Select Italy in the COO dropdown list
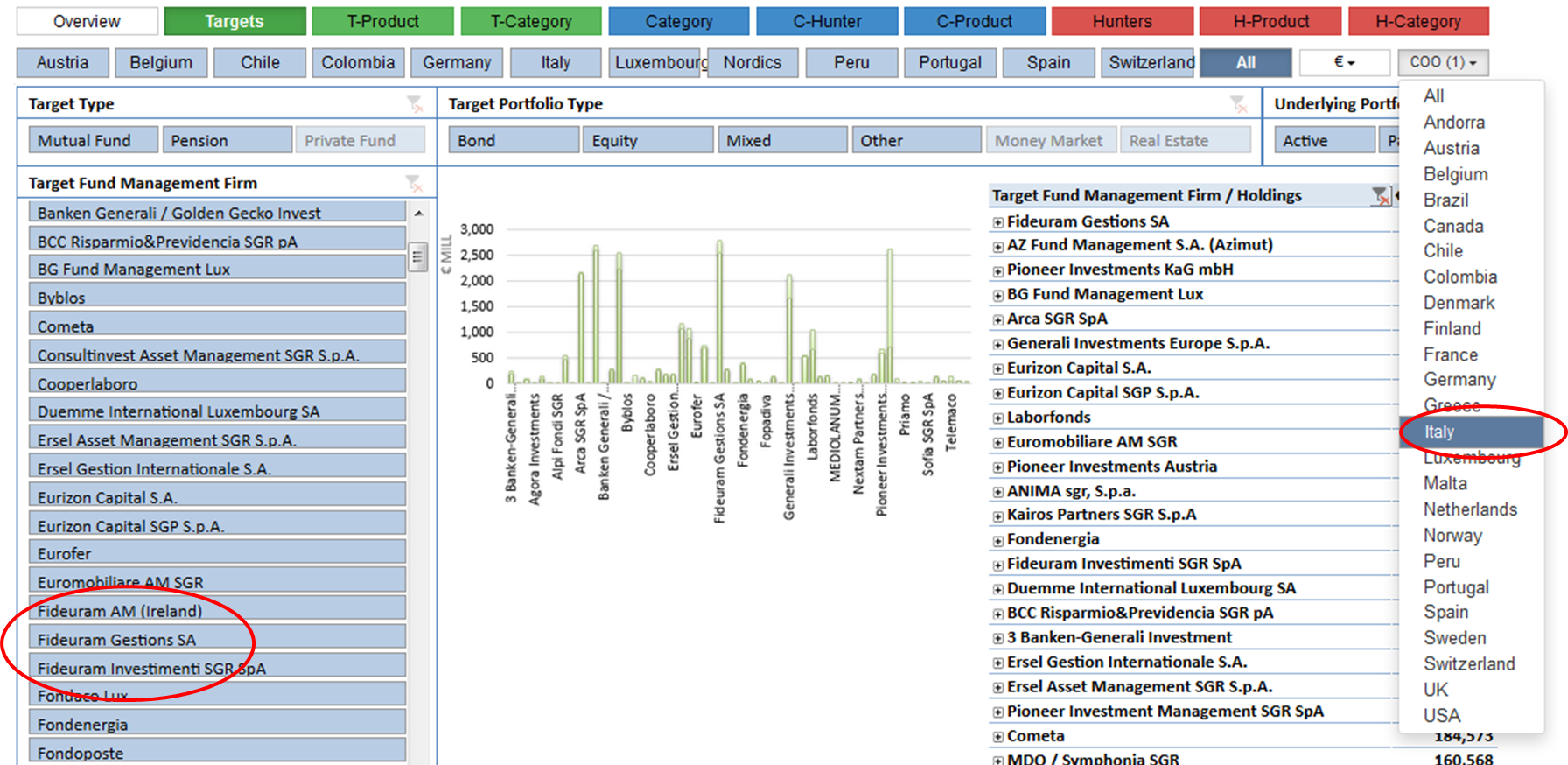 pos(1472,432)
